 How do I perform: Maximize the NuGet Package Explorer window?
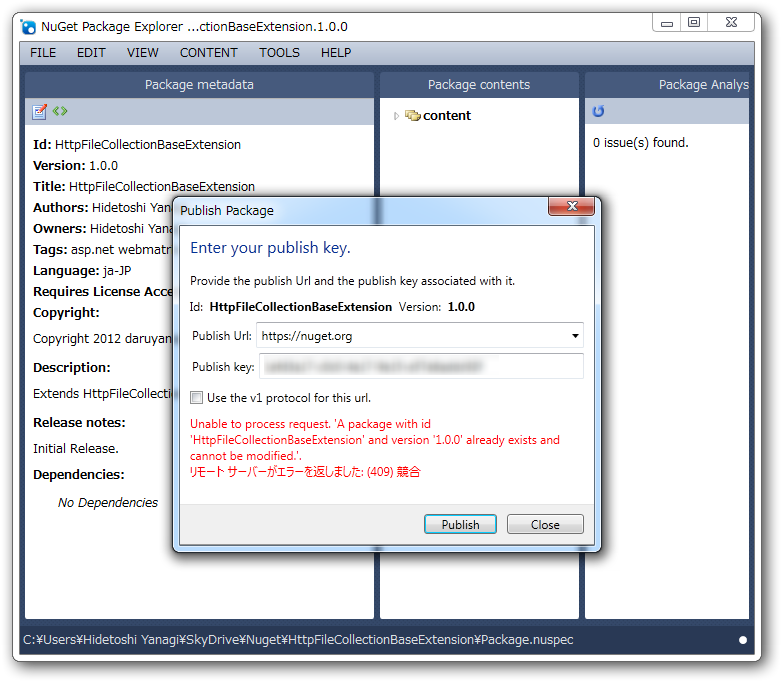pyautogui.click(x=694, y=23)
